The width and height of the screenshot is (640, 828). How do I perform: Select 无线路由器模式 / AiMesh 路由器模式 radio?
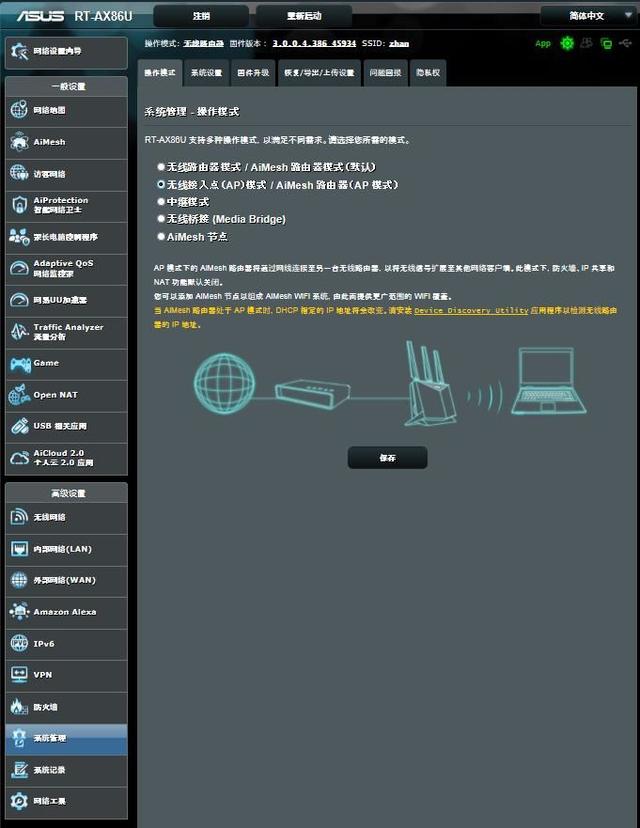[161, 166]
